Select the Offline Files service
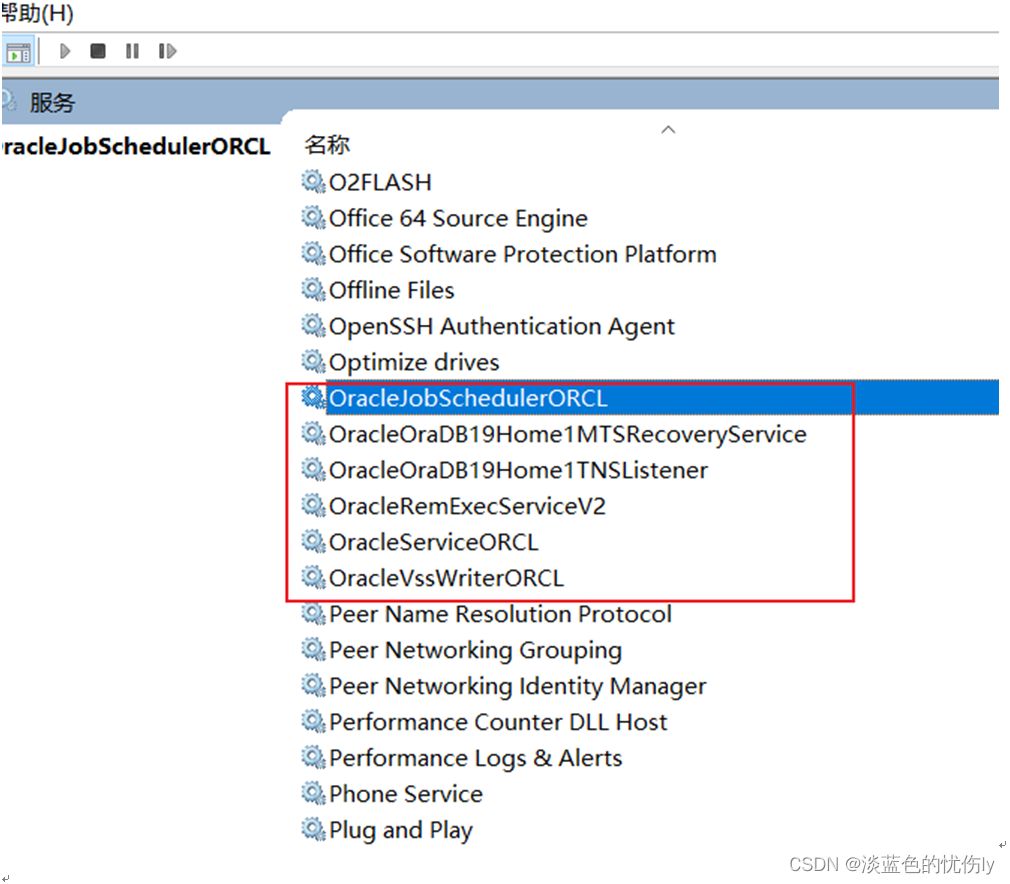Screen dimensions: 1010x884 392,291
